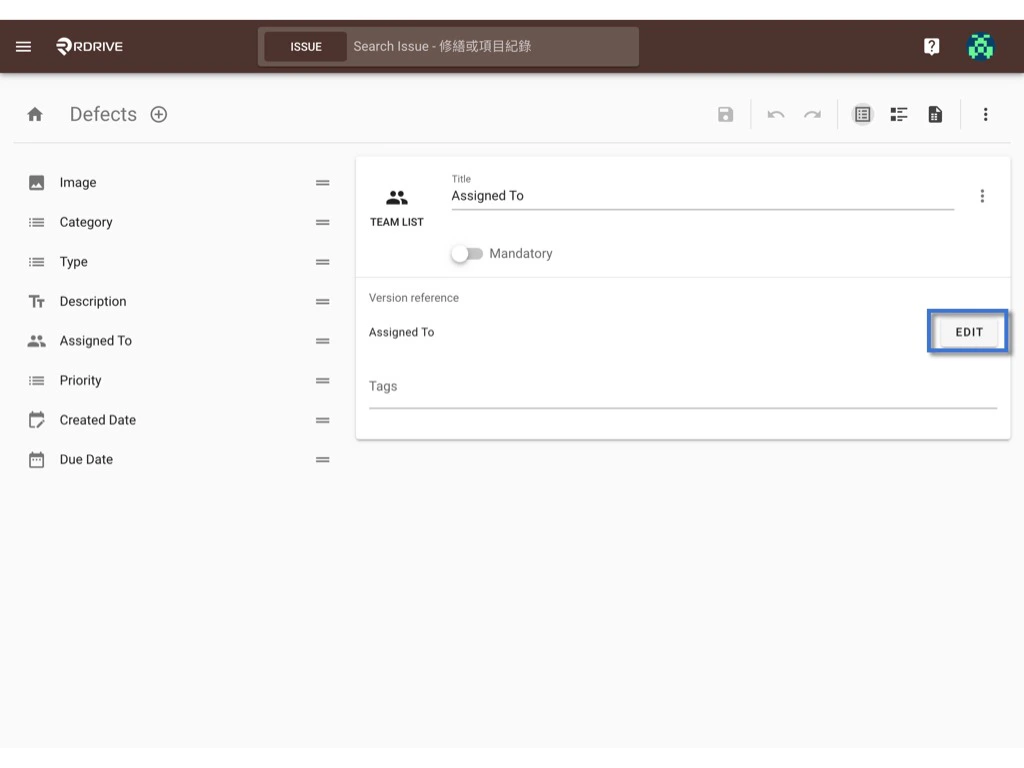The height and width of the screenshot is (768, 1024).
Task: Add a new field using the plus icon
Action: tap(158, 114)
